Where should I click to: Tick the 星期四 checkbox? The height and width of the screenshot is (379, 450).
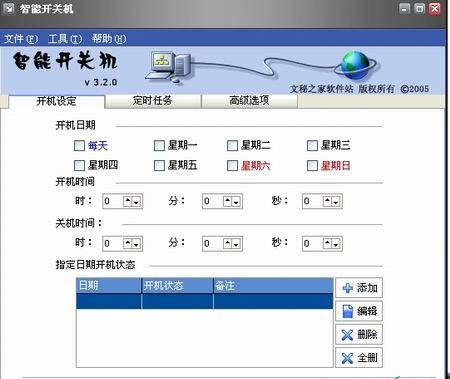point(79,165)
